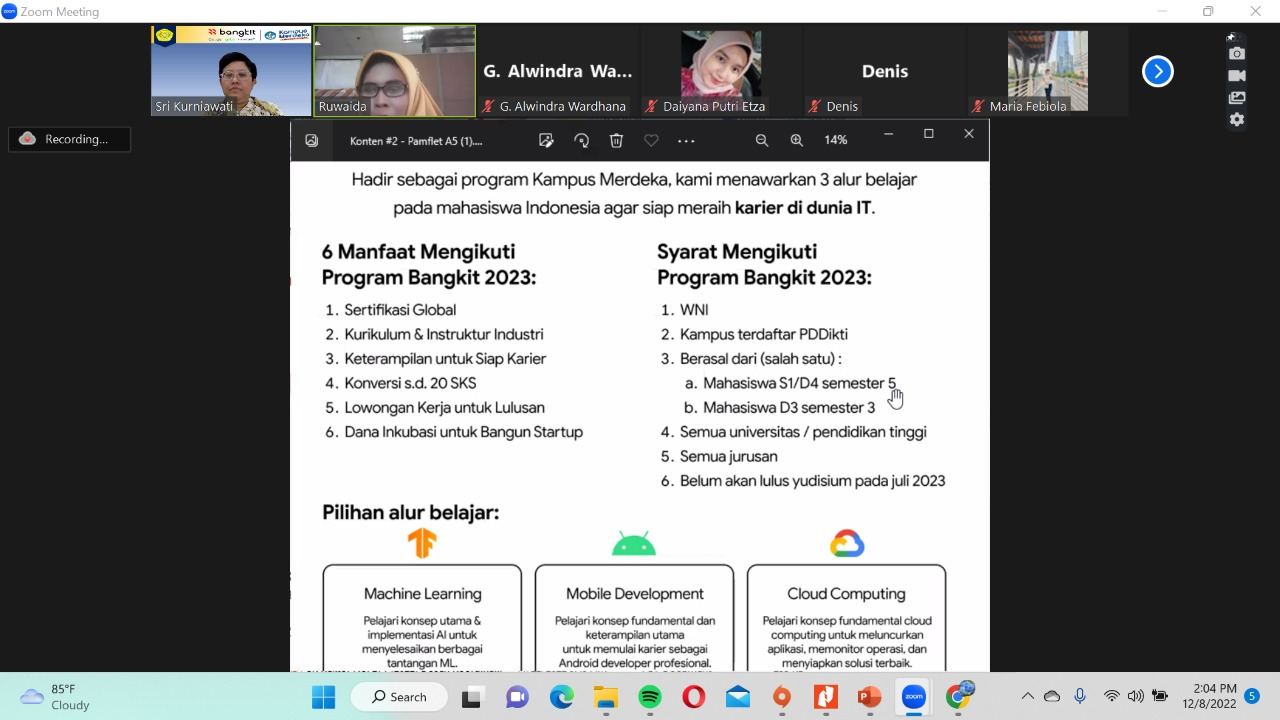1280x720 pixels.
Task: Open Spotify from the taskbar
Action: coord(650,697)
